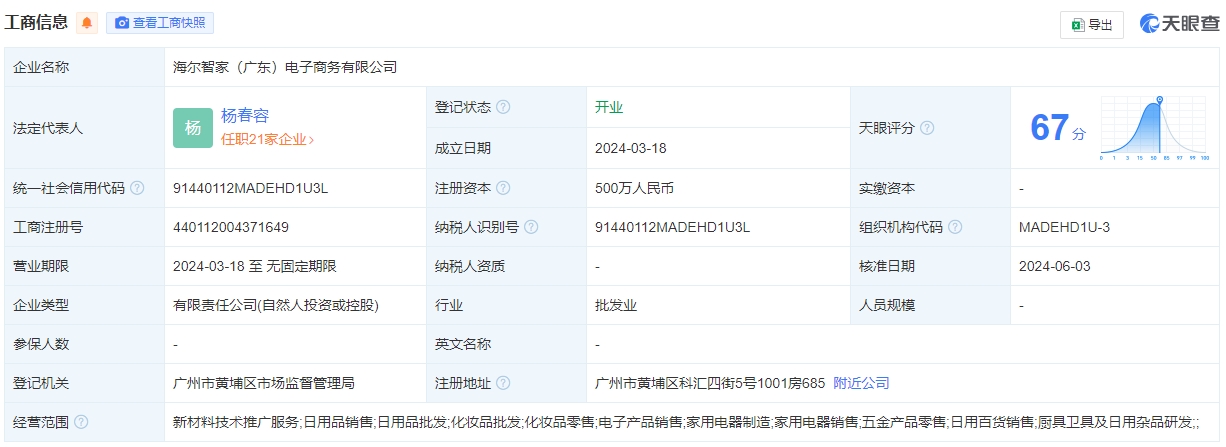Open 附近公司 nearby companies link

pyautogui.click(x=861, y=383)
